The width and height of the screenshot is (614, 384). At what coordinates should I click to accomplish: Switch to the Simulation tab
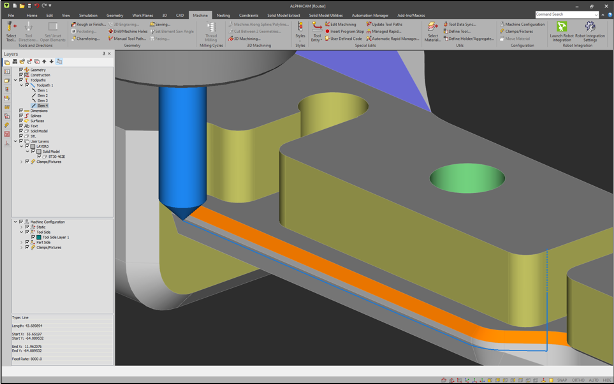[88, 15]
